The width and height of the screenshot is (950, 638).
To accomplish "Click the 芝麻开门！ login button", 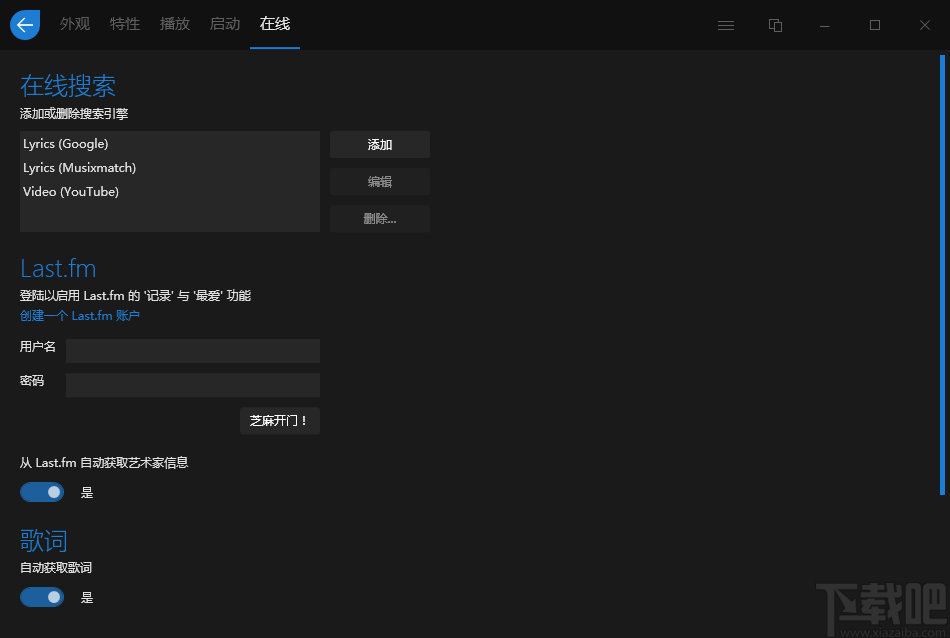I will tap(280, 420).
